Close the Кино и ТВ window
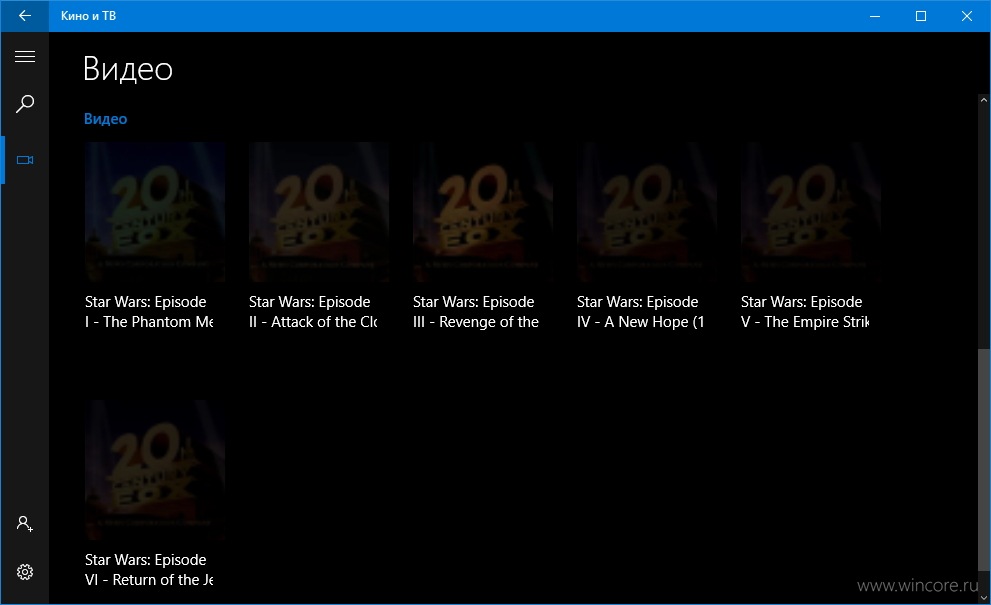 pyautogui.click(x=967, y=16)
